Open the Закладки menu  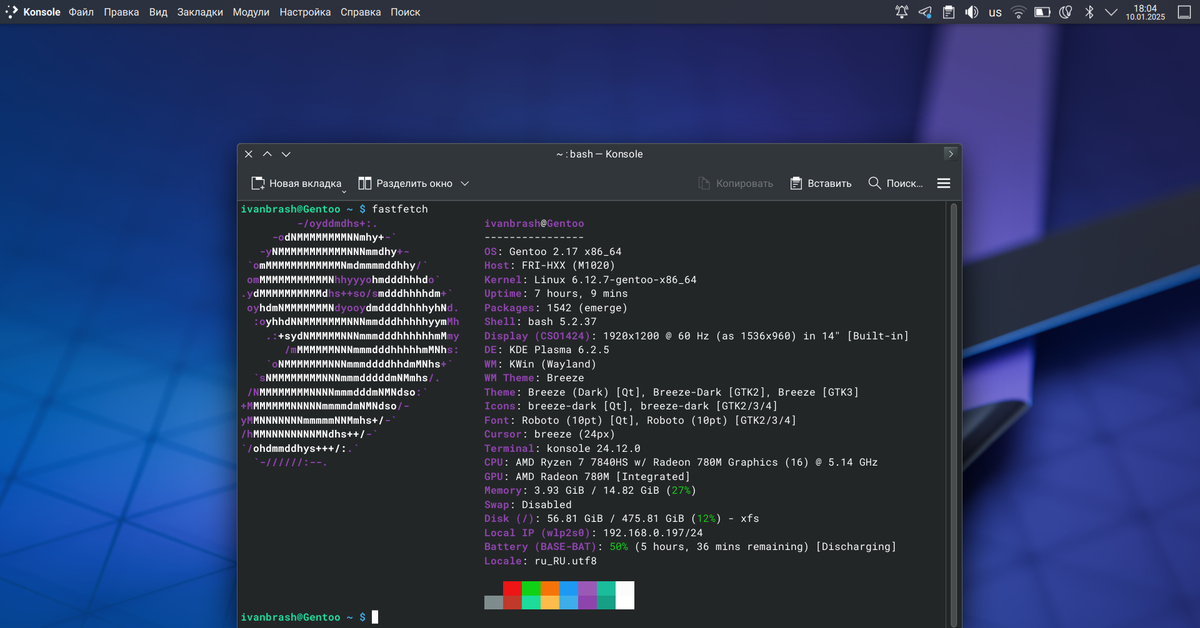[200, 12]
